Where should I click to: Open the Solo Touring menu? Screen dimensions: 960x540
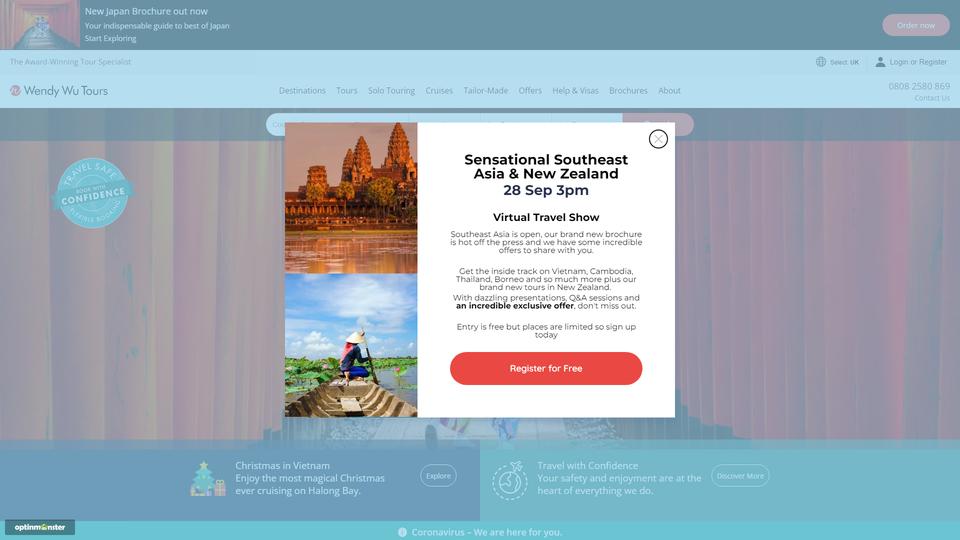click(391, 91)
